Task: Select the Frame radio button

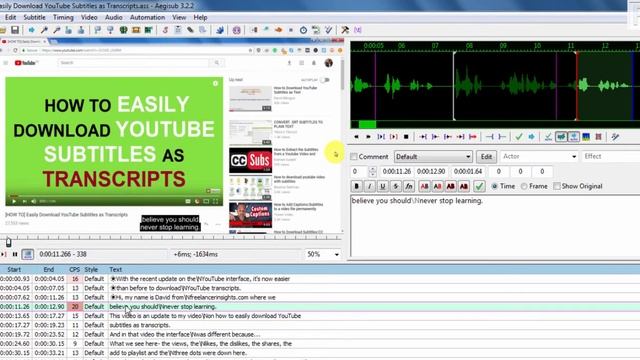Action: point(524,186)
